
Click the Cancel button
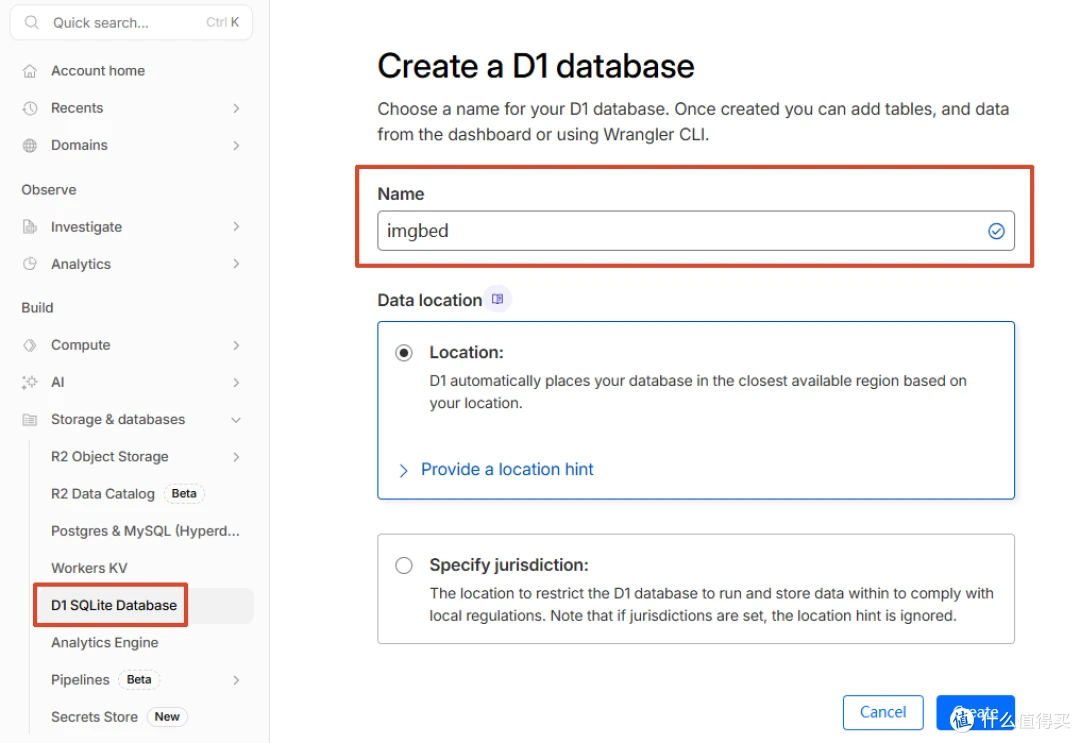click(883, 712)
